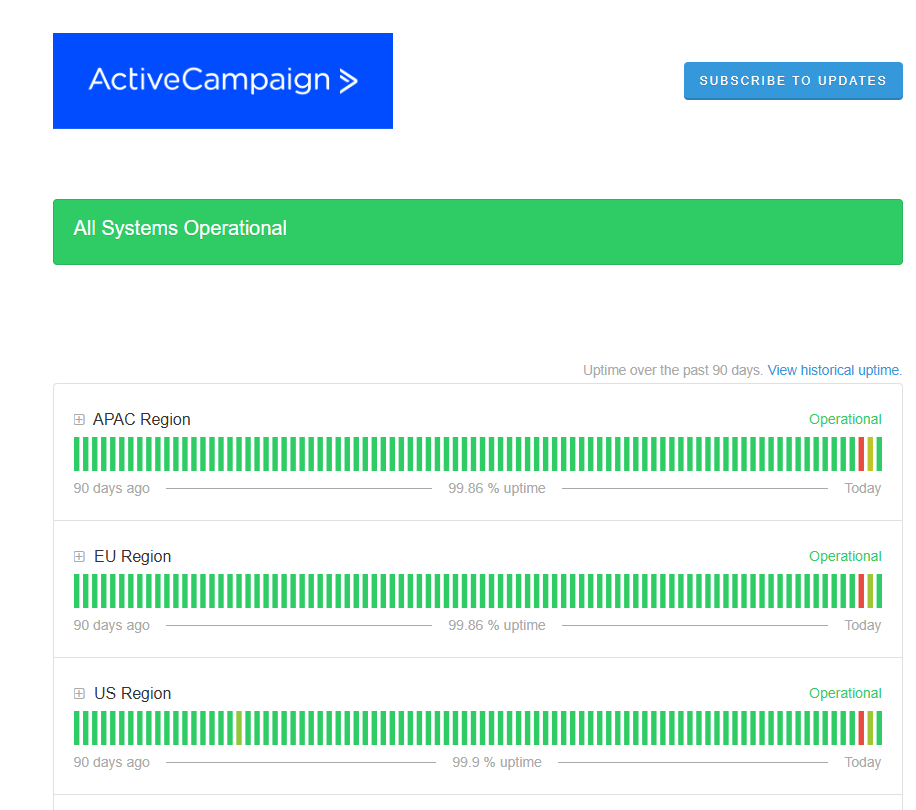Select the yellow bar in APAC Region timeline
The width and height of the screenshot is (916, 810).
coord(870,454)
